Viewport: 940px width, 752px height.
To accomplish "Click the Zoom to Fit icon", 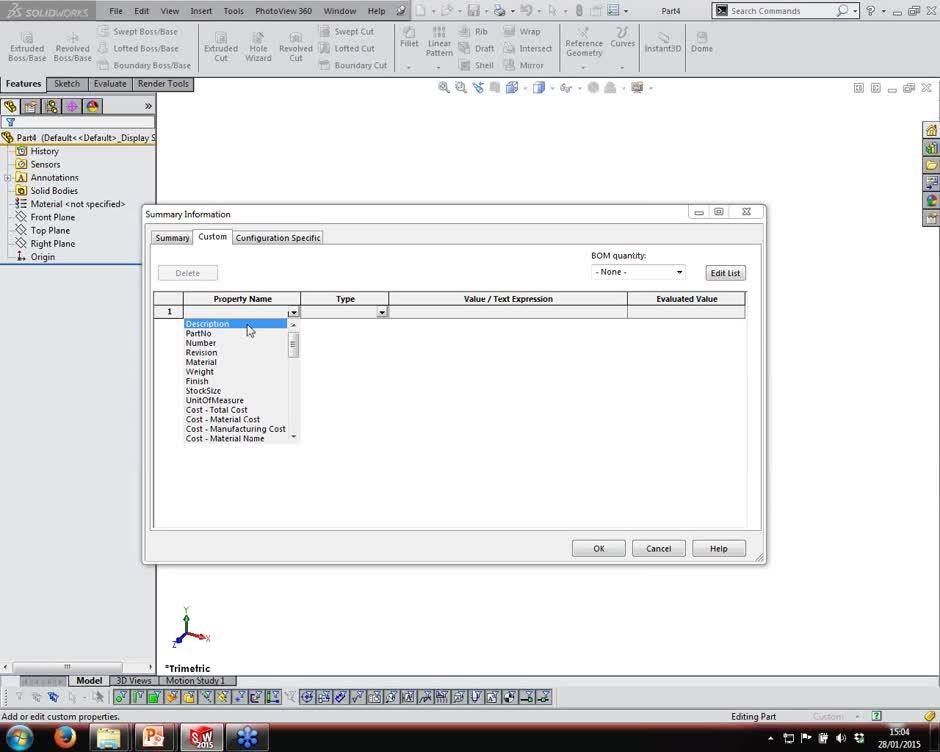I will point(444,88).
